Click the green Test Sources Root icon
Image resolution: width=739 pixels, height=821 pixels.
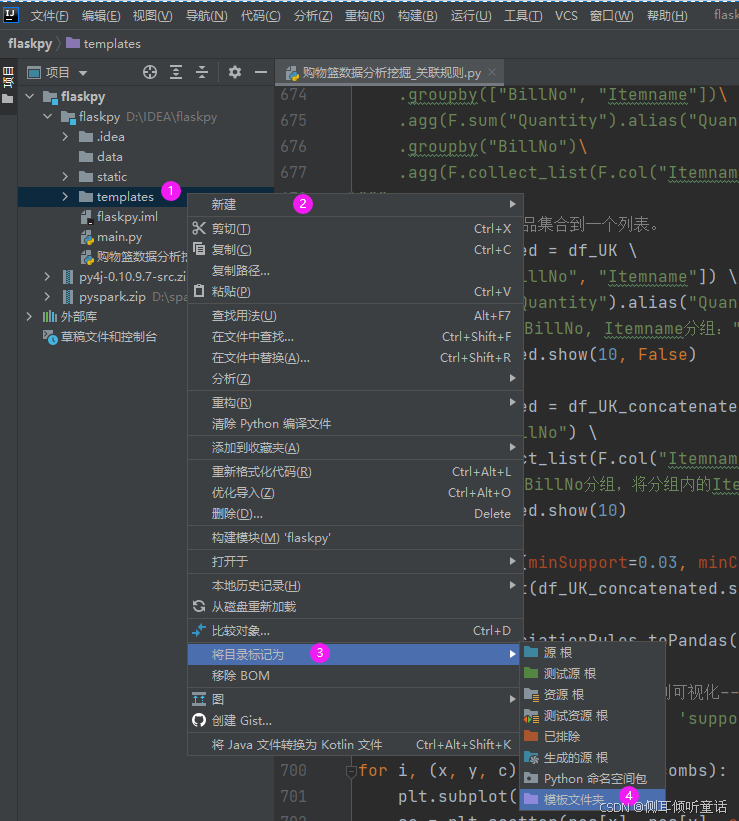click(531, 673)
